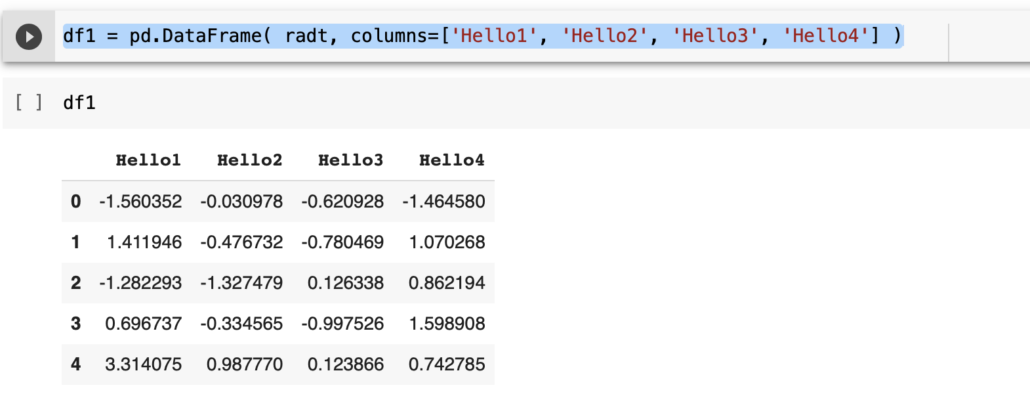Click the value 3.314075 in Hello1
This screenshot has height=398, width=1030.
pyautogui.click(x=143, y=365)
